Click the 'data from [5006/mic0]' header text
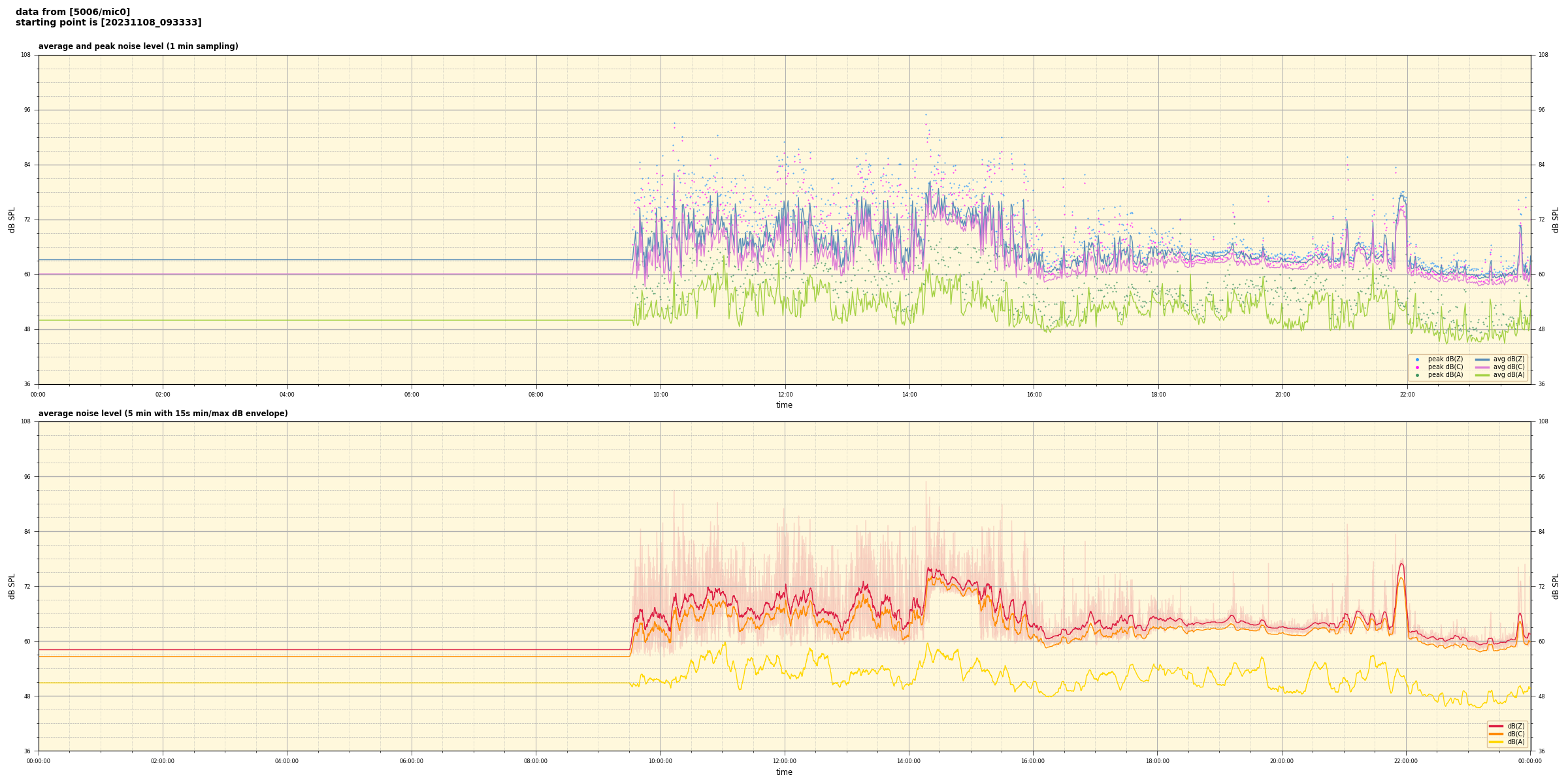 73,12
